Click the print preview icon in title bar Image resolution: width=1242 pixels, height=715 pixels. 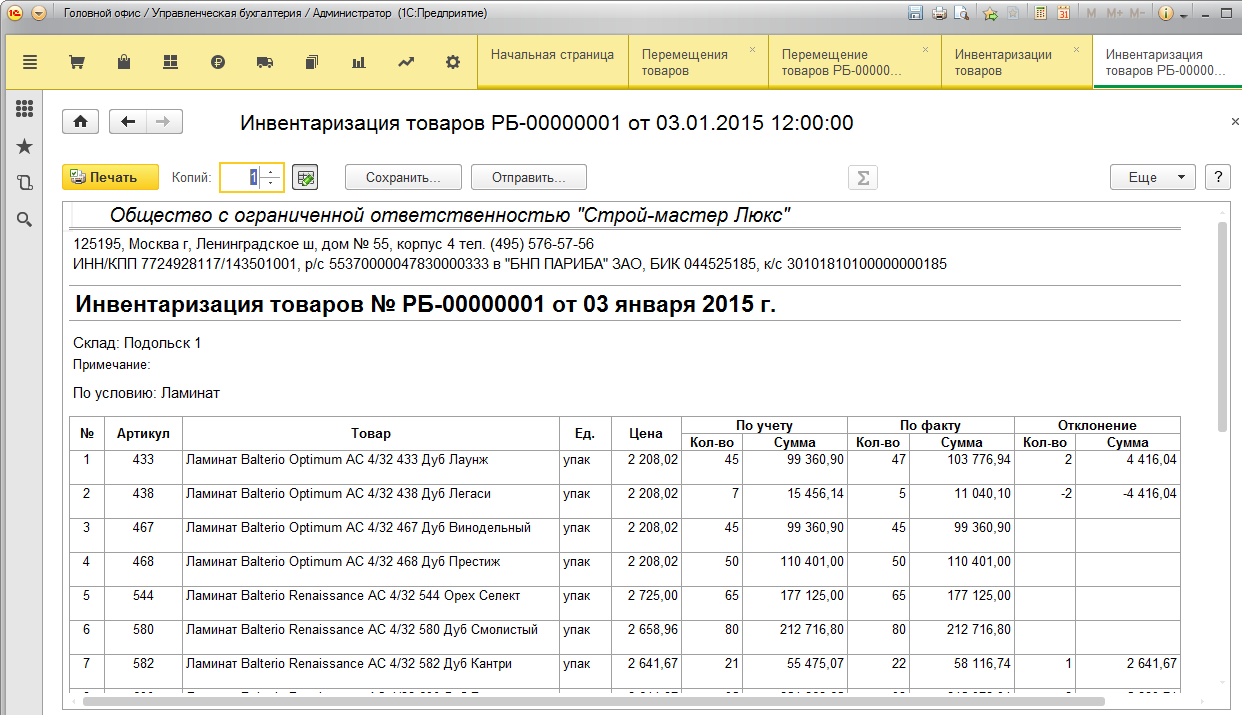point(962,13)
